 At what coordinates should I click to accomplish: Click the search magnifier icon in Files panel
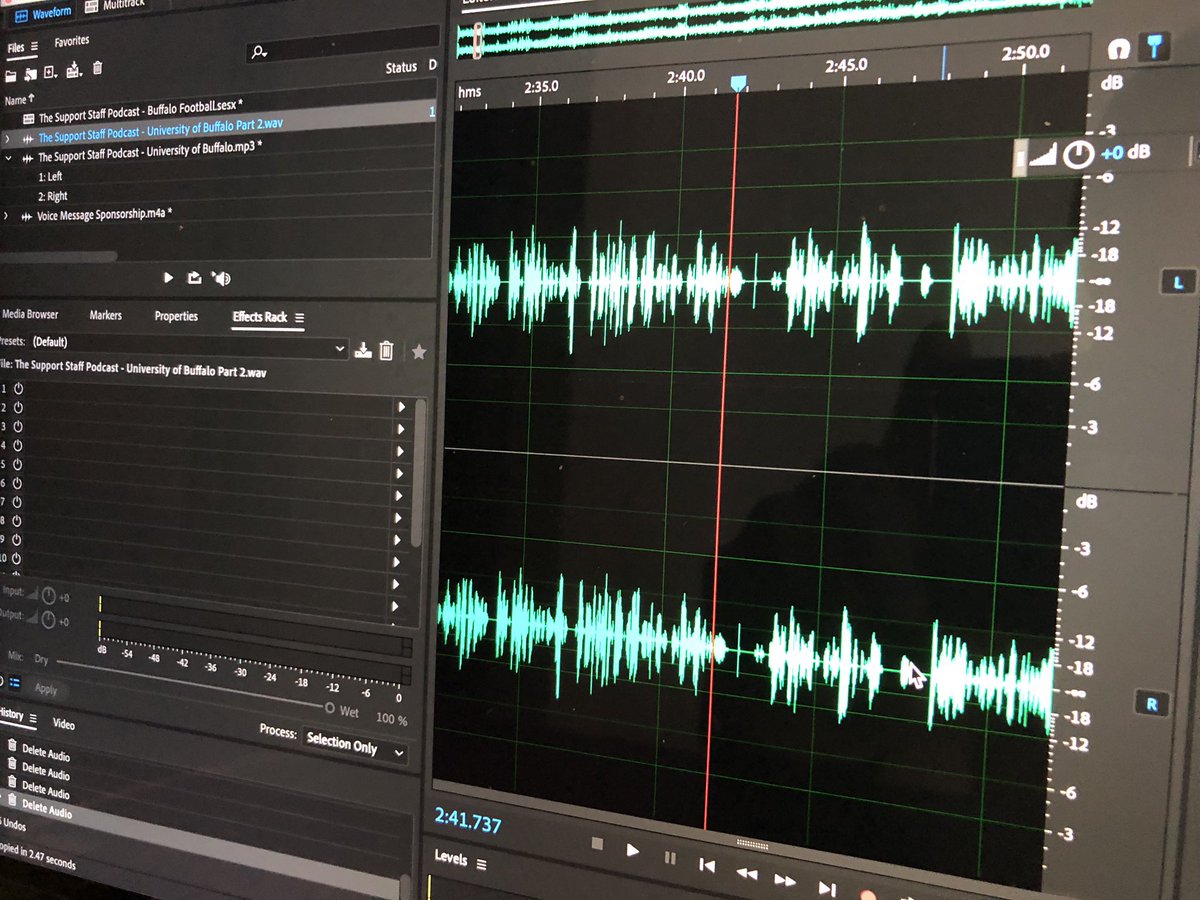click(260, 51)
